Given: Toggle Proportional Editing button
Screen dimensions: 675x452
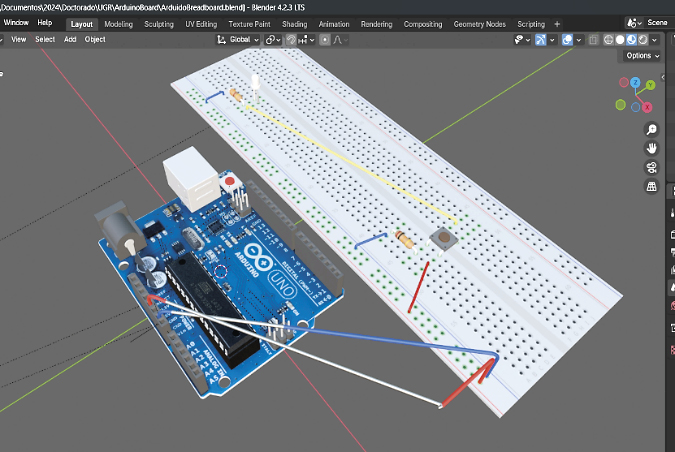Looking at the screenshot, I should click(325, 40).
